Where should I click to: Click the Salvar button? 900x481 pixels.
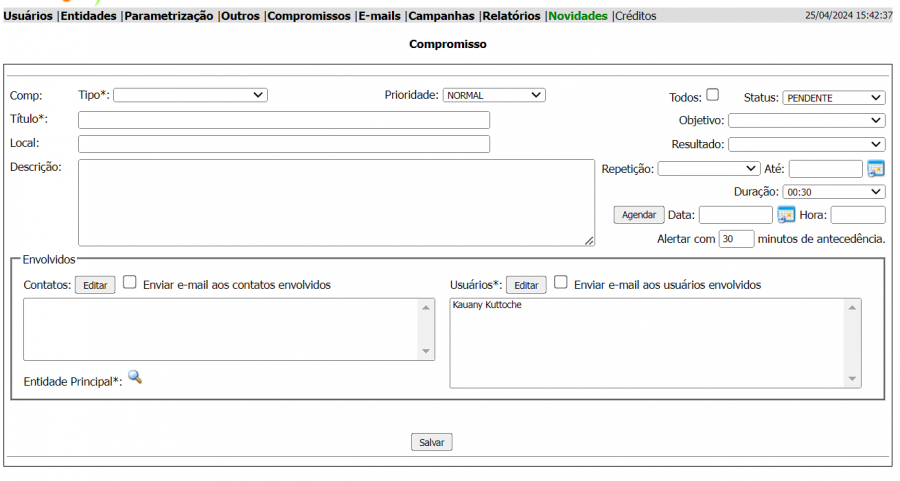click(432, 442)
